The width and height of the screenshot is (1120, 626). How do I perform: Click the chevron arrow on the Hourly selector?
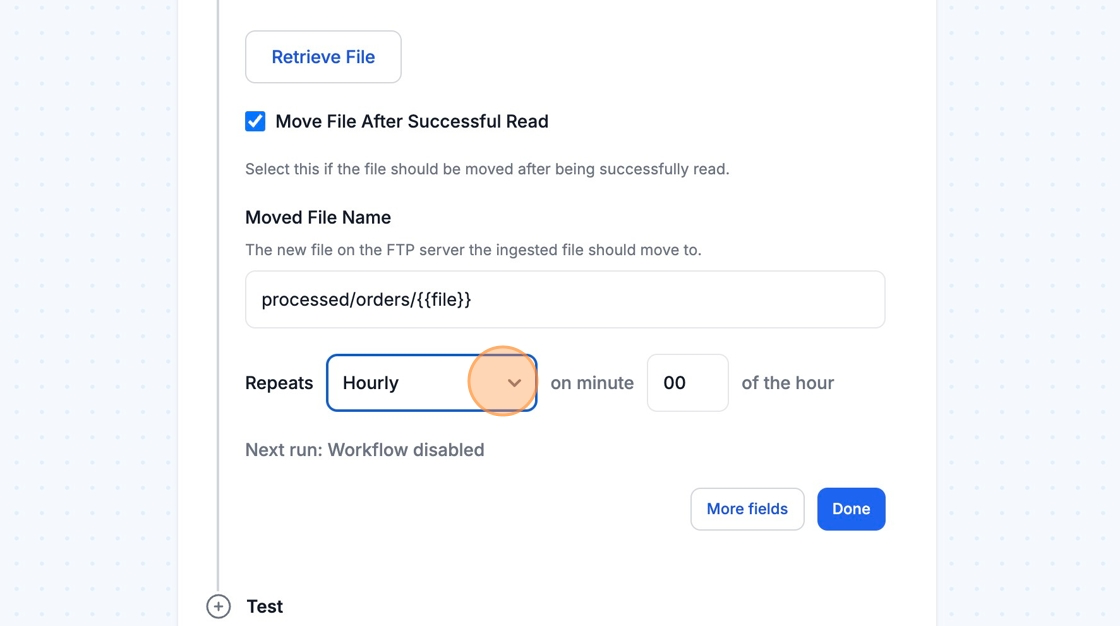pyautogui.click(x=514, y=383)
